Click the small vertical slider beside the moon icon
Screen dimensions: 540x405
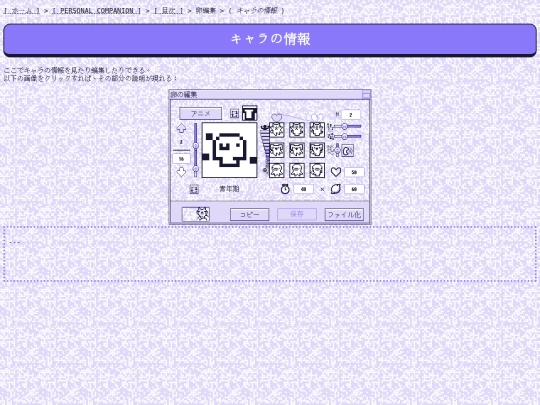tap(338, 150)
